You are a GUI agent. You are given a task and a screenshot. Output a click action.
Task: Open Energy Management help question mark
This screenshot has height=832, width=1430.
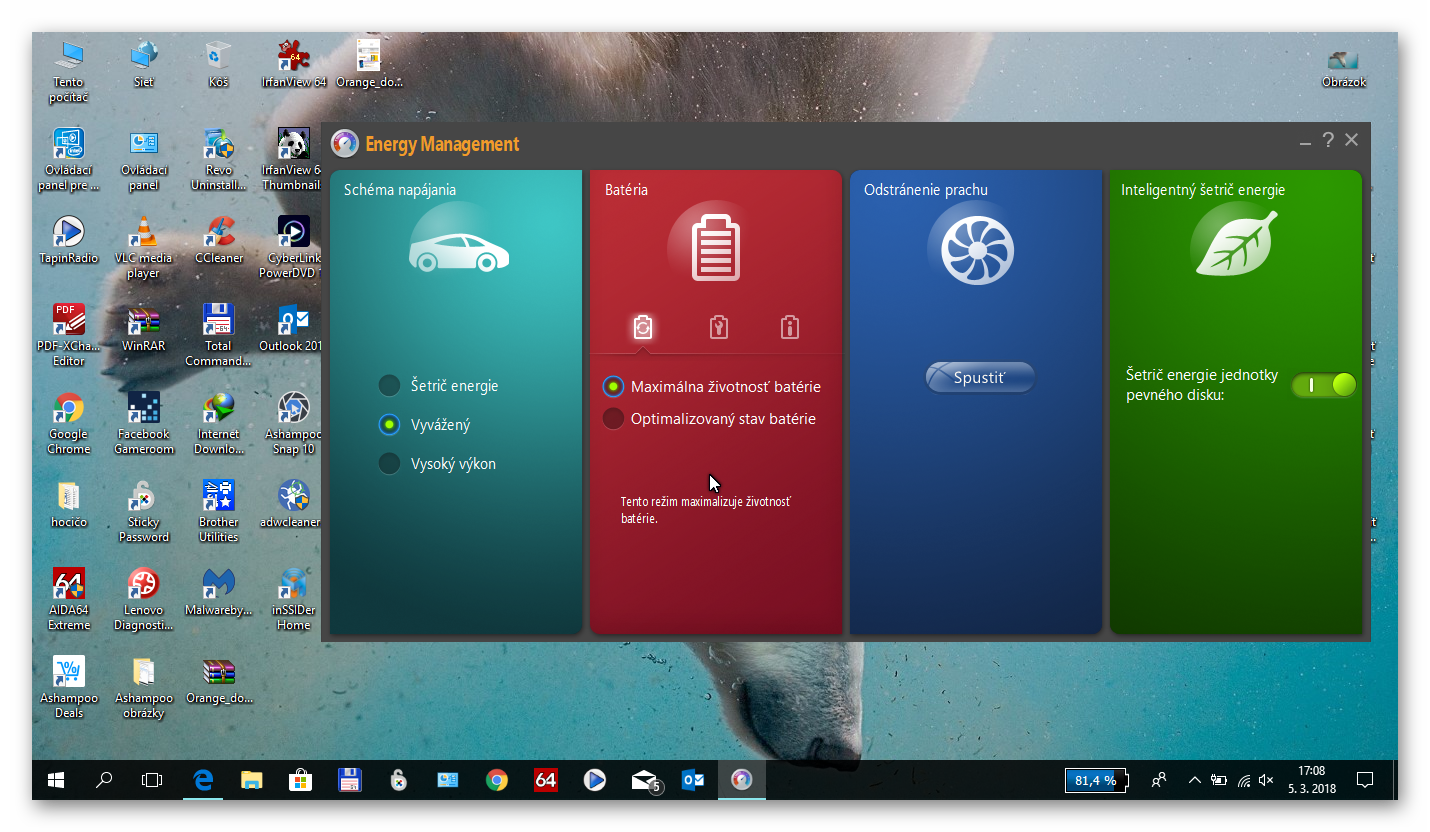pos(1328,140)
